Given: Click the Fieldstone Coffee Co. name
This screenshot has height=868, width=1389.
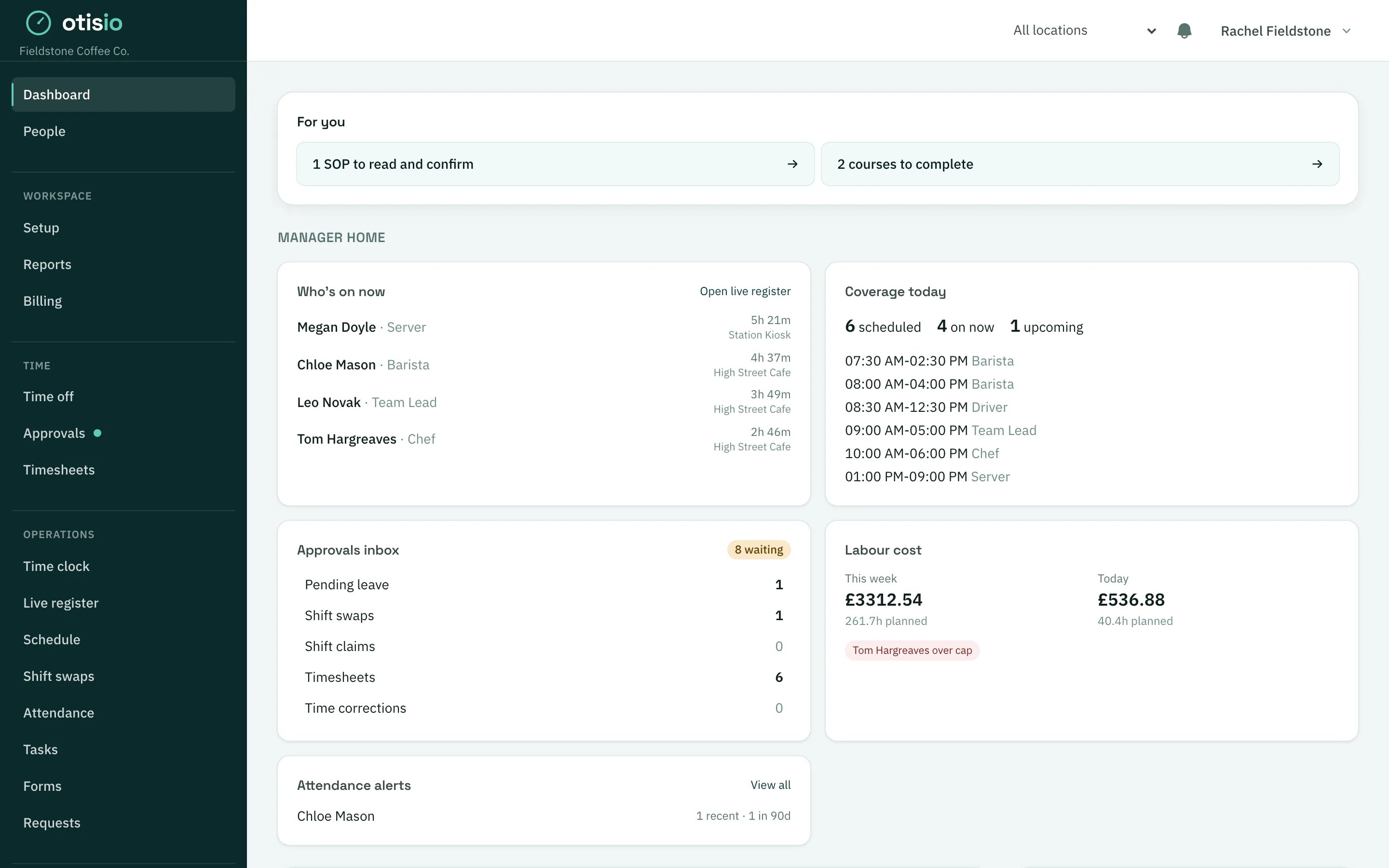Looking at the screenshot, I should point(75,51).
